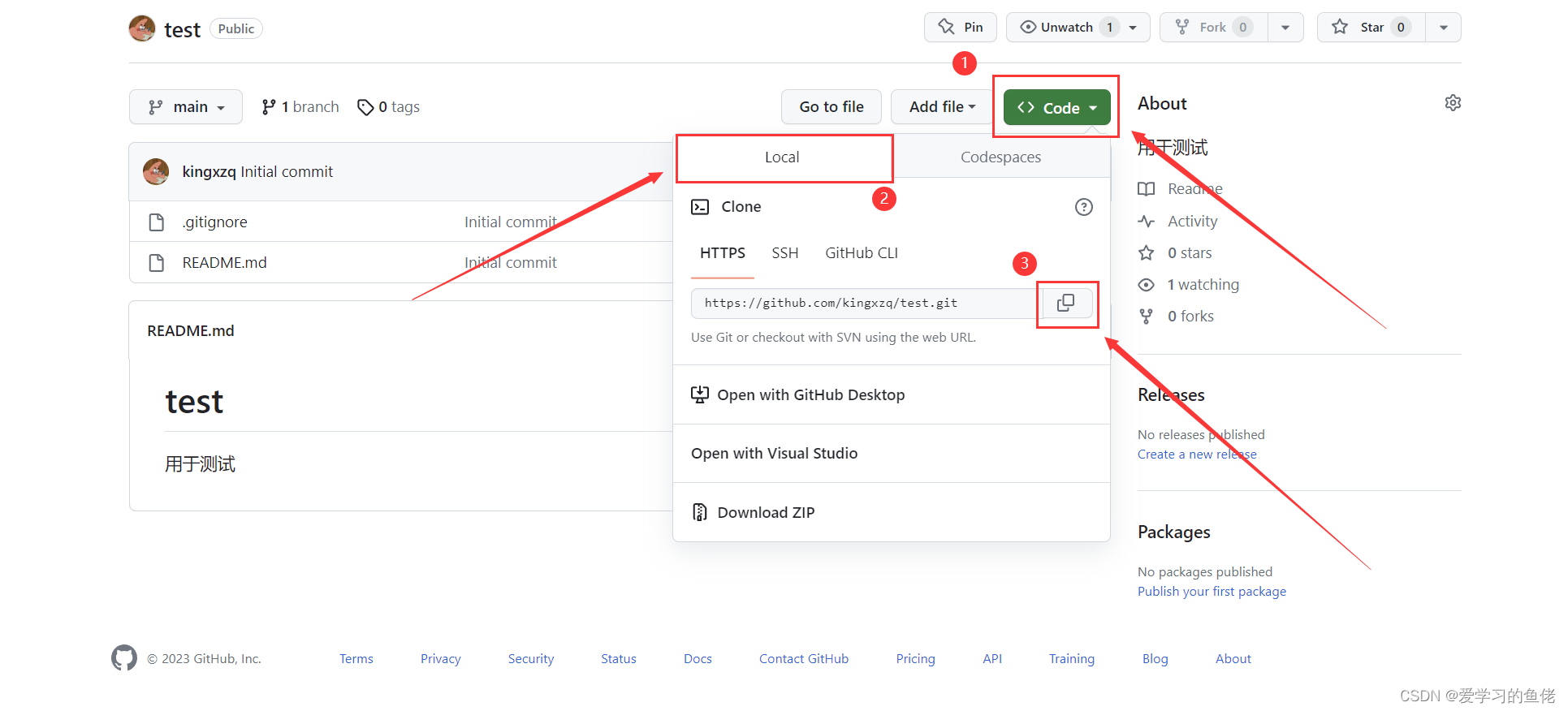Image resolution: width=1568 pixels, height=711 pixels.
Task: Open the 1 watching link
Action: coord(1203,285)
